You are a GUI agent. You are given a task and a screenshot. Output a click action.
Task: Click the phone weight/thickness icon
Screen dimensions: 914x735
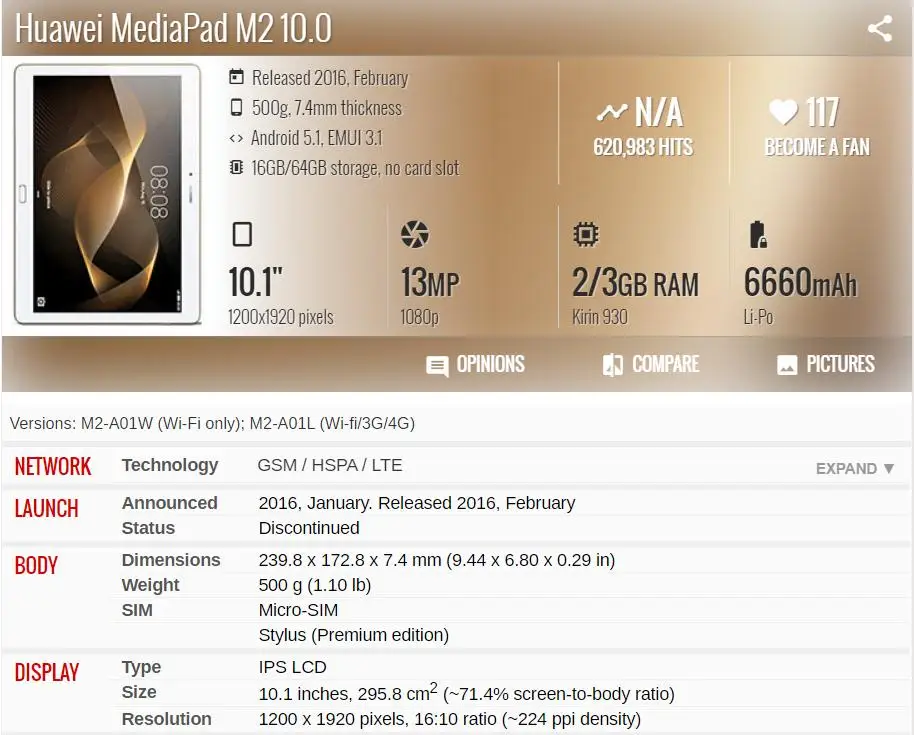[x=236, y=107]
